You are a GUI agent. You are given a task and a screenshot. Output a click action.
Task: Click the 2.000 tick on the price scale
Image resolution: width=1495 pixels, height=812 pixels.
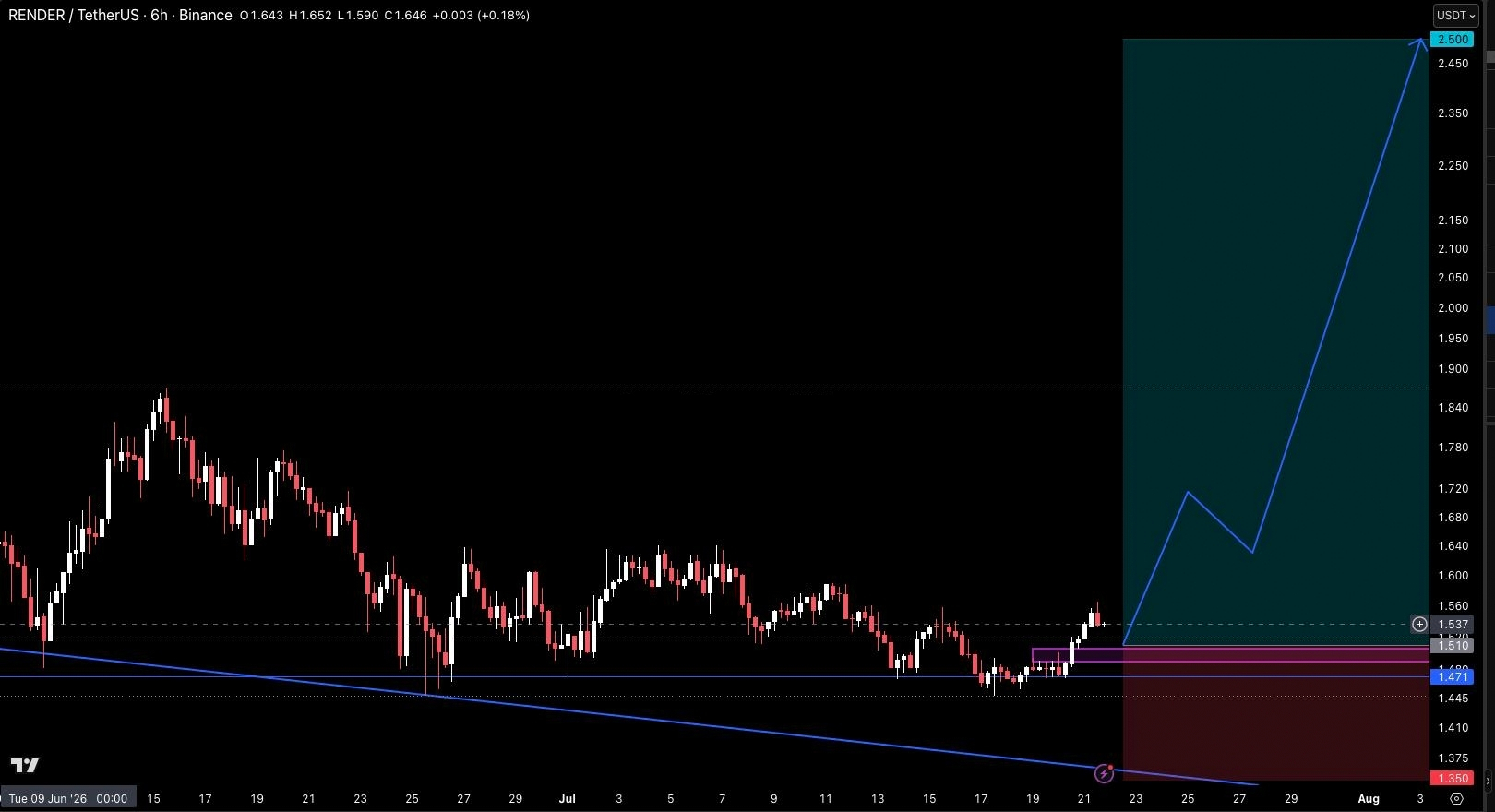(1453, 308)
